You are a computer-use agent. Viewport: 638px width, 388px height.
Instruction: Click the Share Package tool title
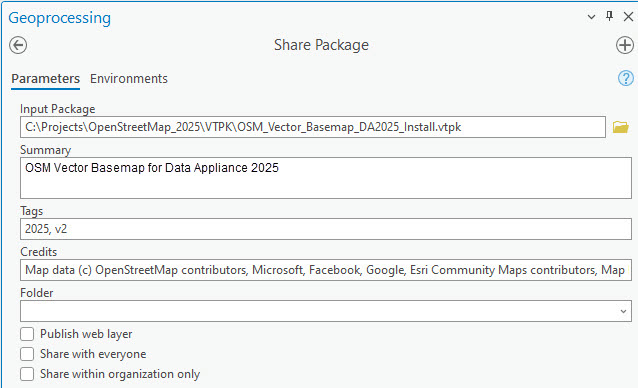(x=321, y=45)
